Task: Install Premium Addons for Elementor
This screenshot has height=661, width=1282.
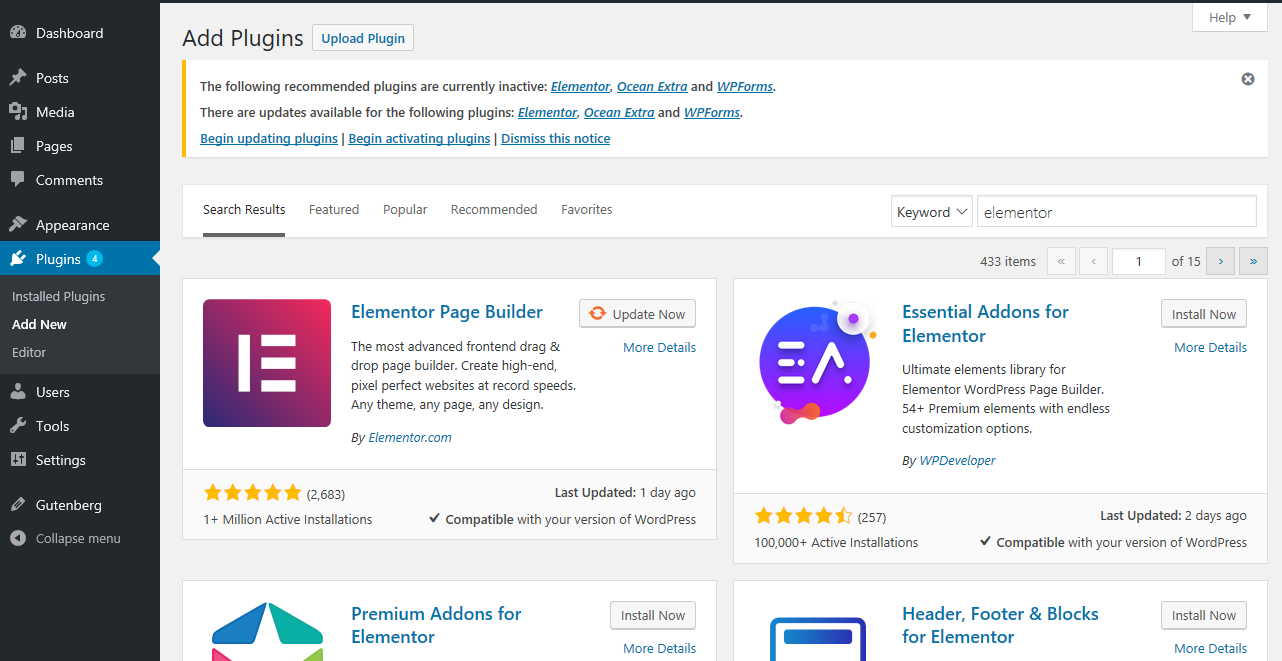Action: 653,615
